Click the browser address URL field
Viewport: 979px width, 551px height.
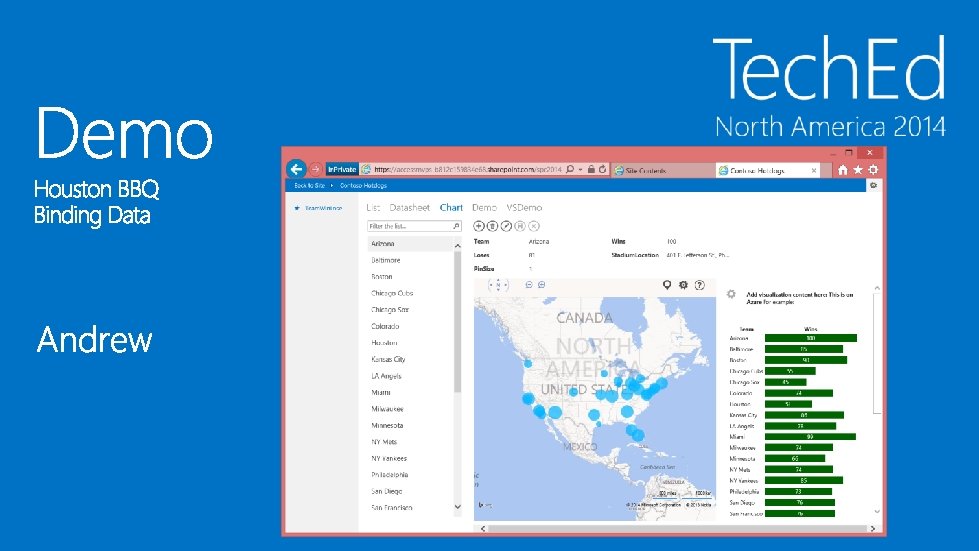point(468,169)
